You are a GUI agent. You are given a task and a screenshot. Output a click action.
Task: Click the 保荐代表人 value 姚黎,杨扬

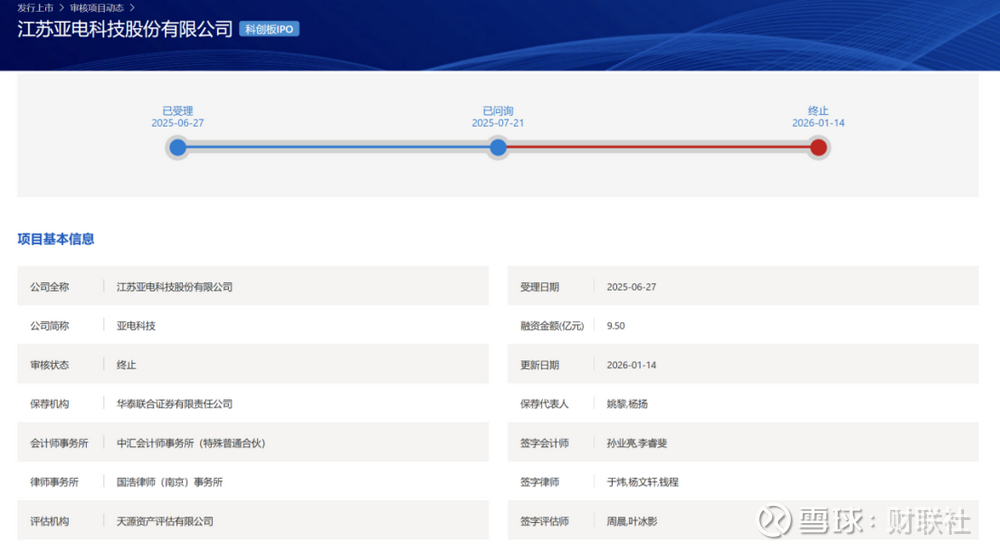coord(627,404)
